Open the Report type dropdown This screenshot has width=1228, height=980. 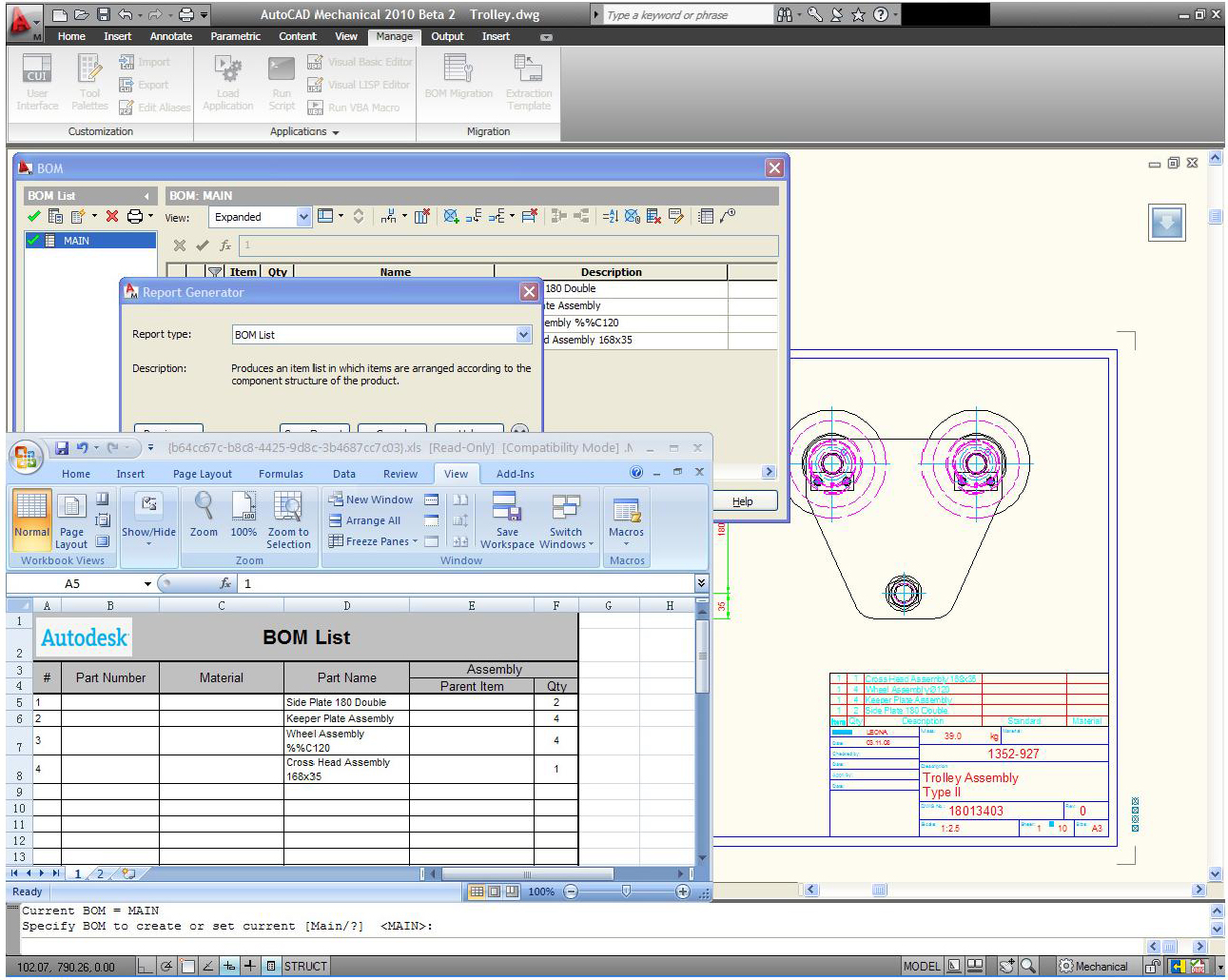tap(523, 334)
